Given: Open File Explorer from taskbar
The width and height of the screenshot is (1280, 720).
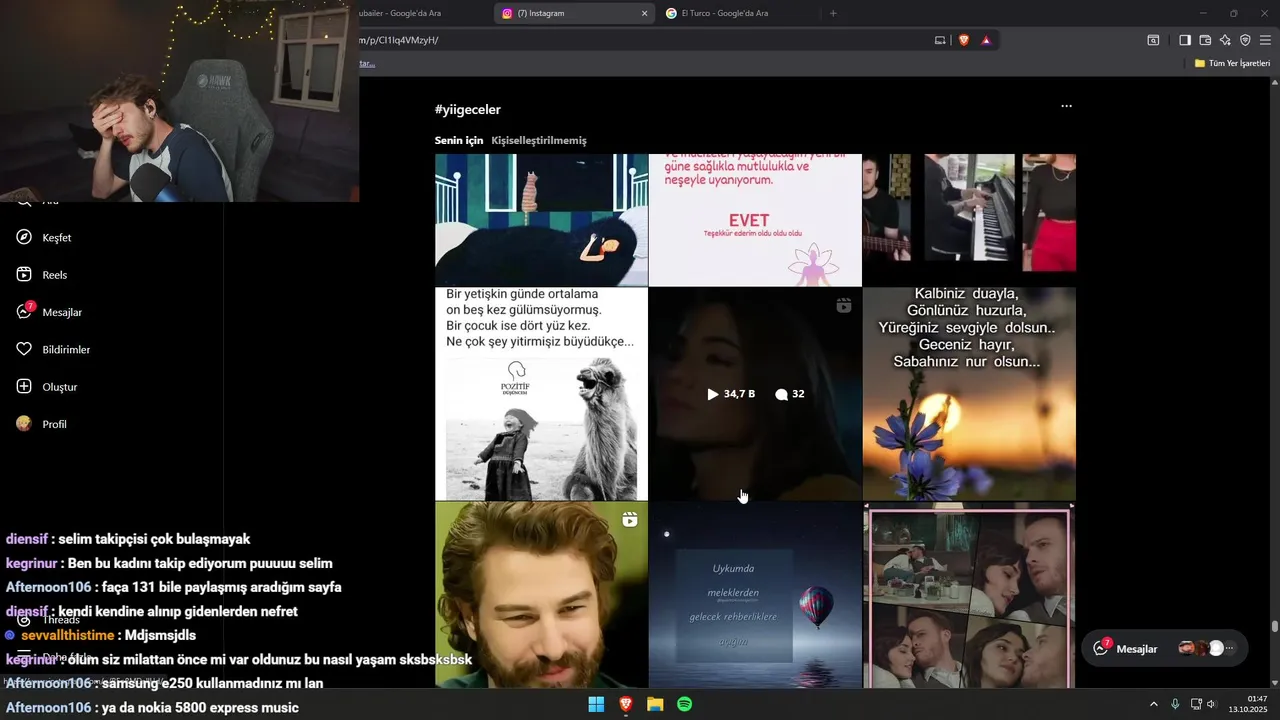Looking at the screenshot, I should (655, 705).
